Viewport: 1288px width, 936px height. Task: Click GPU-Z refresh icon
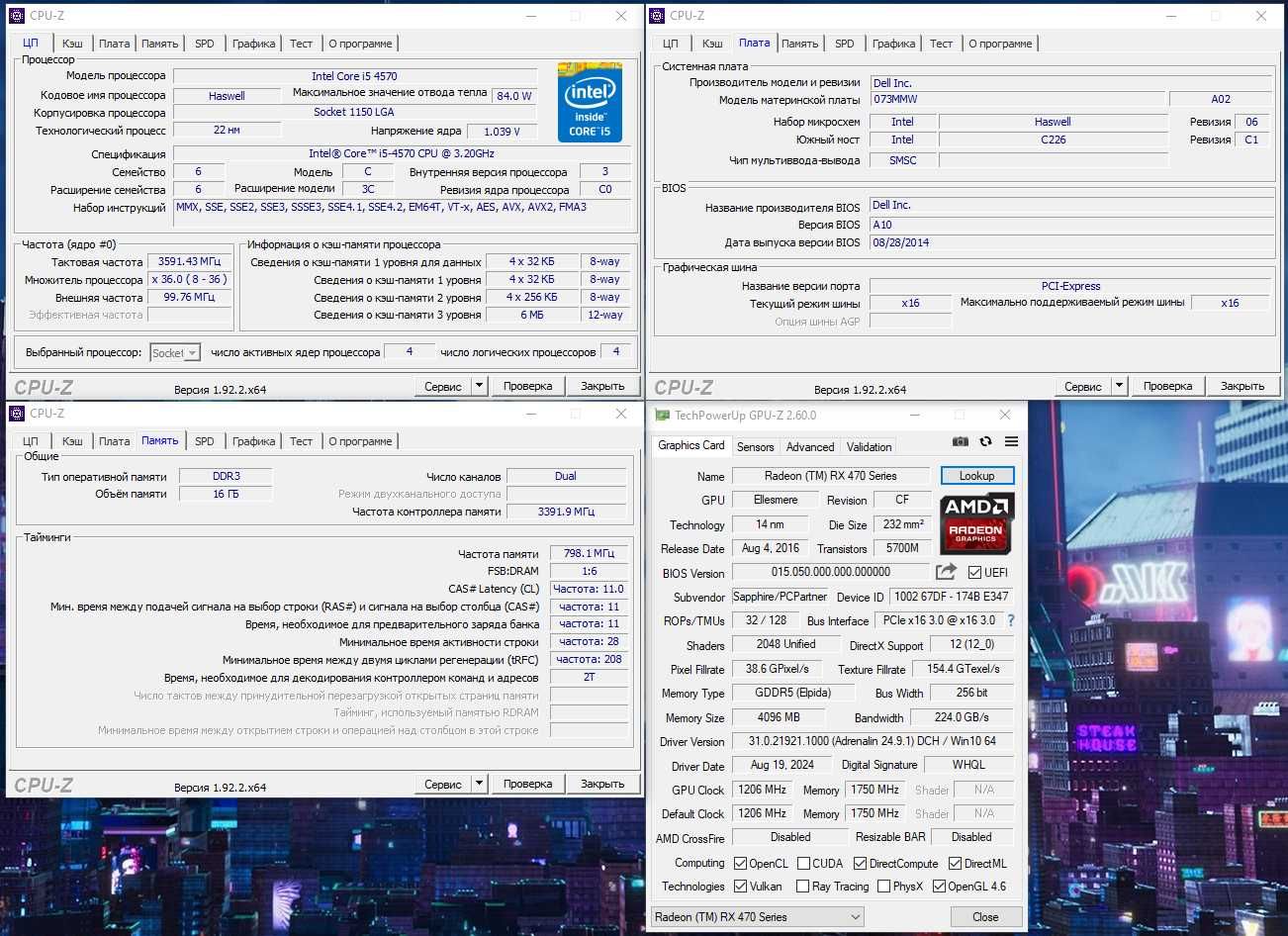[985, 441]
